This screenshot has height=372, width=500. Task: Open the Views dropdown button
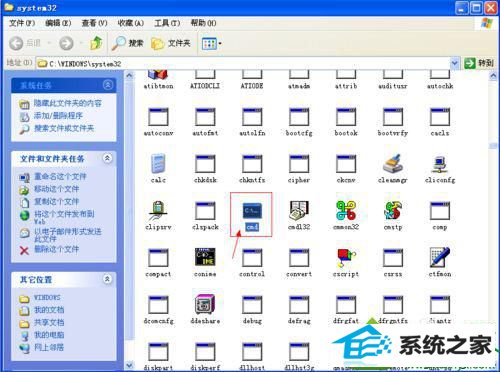tap(212, 43)
